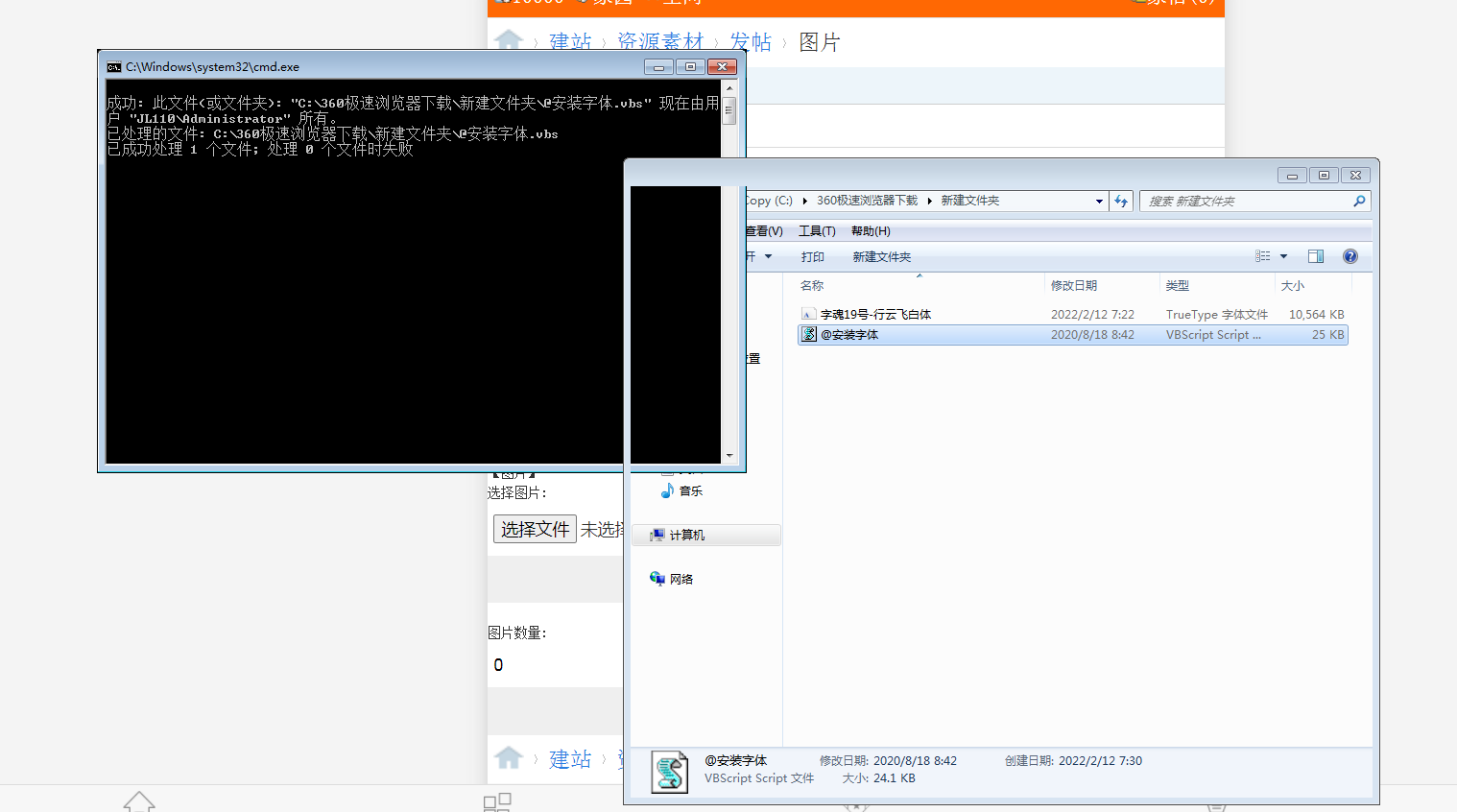
Task: Click the 新建文件夹 toolbar button
Action: tap(880, 256)
